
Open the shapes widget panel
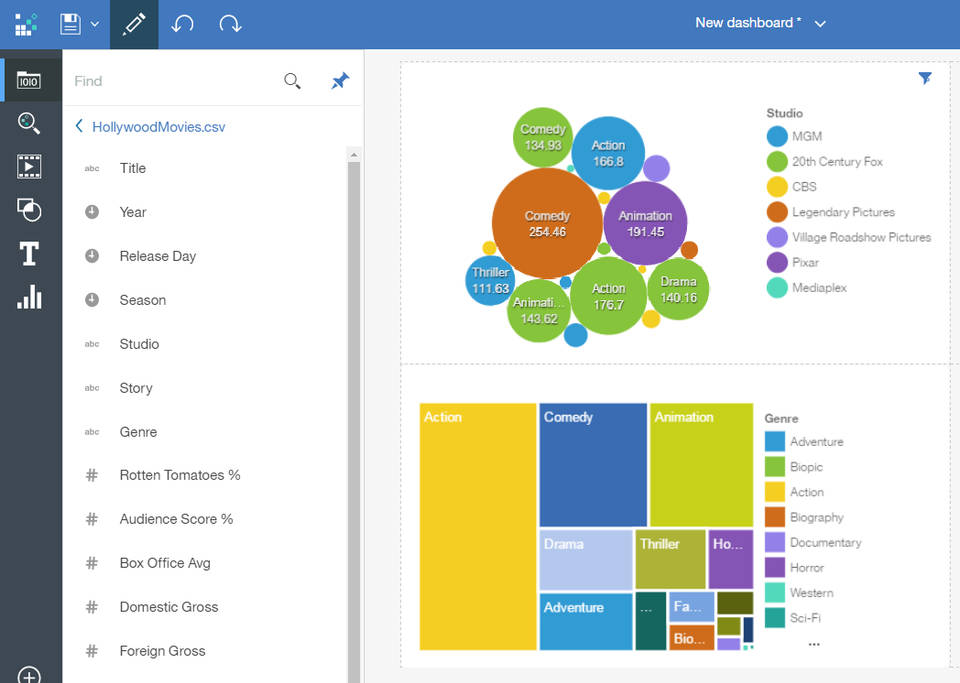(x=27, y=210)
